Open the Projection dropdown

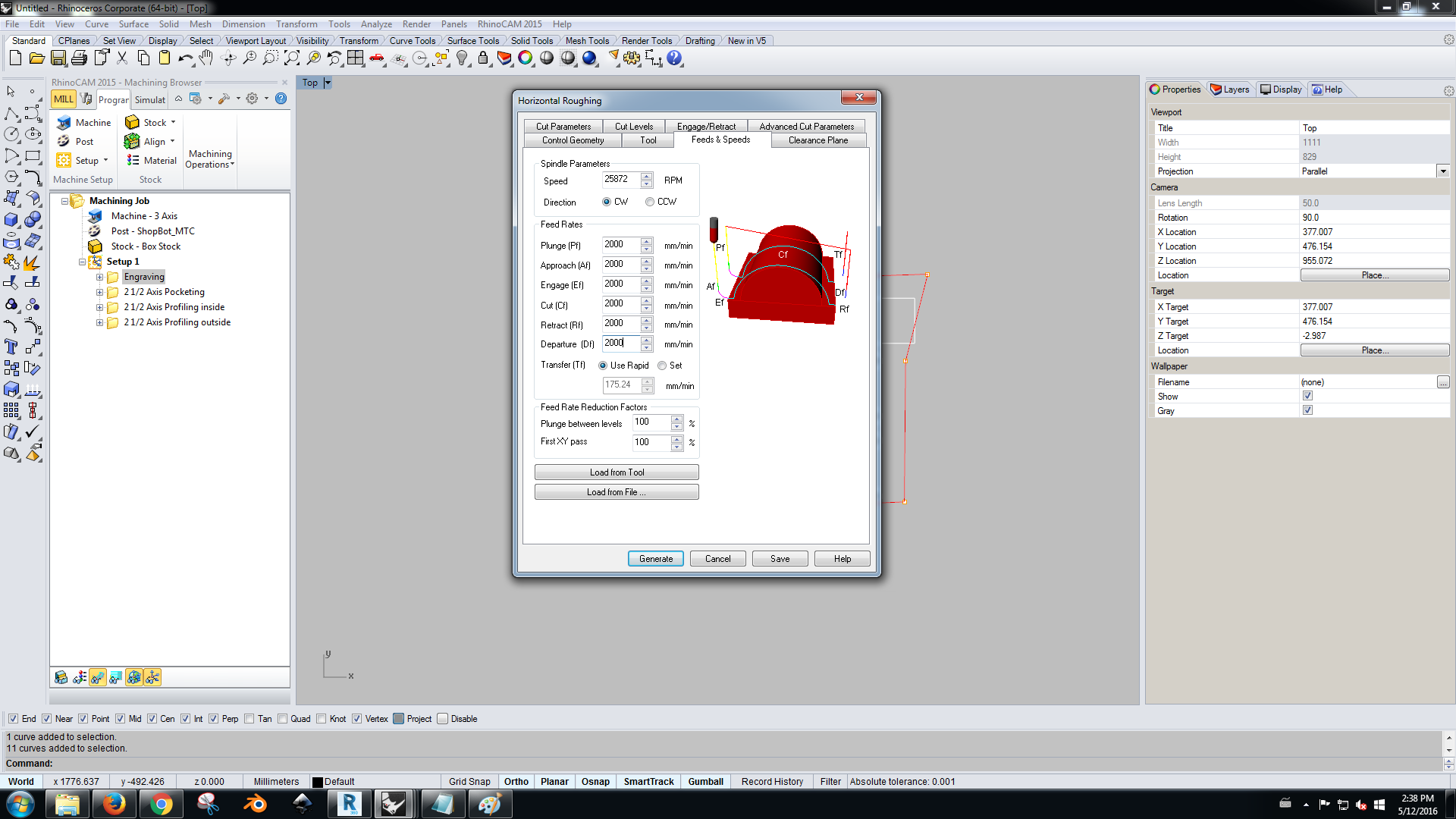coord(1443,171)
